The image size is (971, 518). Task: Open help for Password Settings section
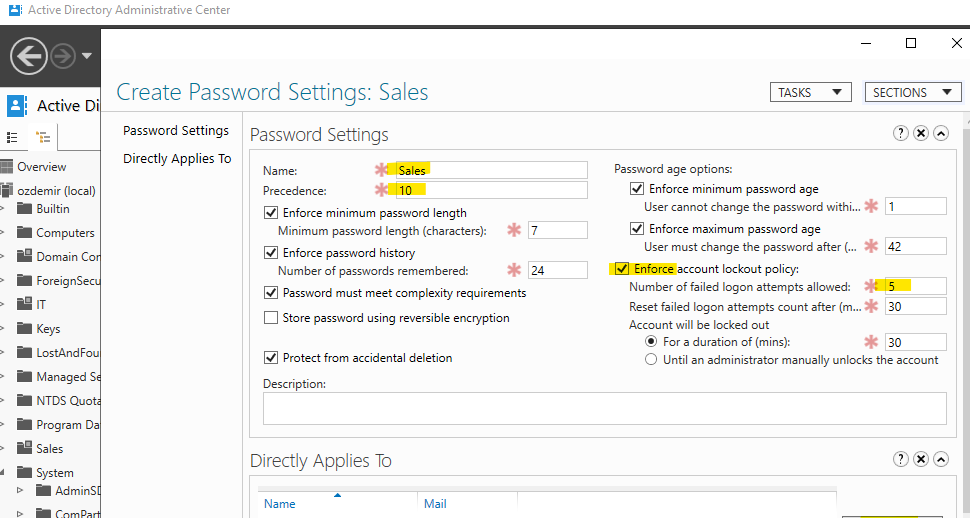[901, 134]
